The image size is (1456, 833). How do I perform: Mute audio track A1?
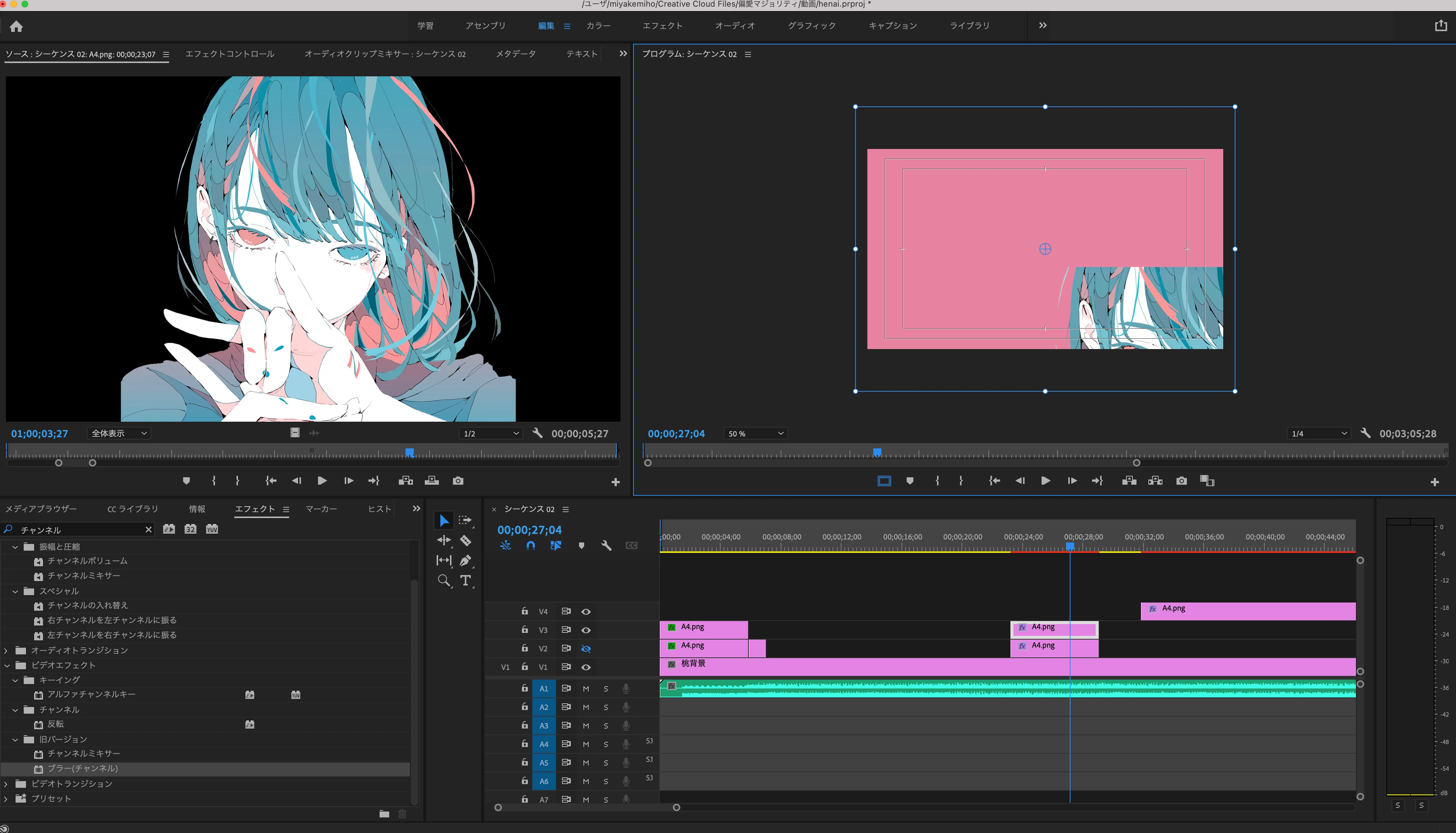(586, 688)
